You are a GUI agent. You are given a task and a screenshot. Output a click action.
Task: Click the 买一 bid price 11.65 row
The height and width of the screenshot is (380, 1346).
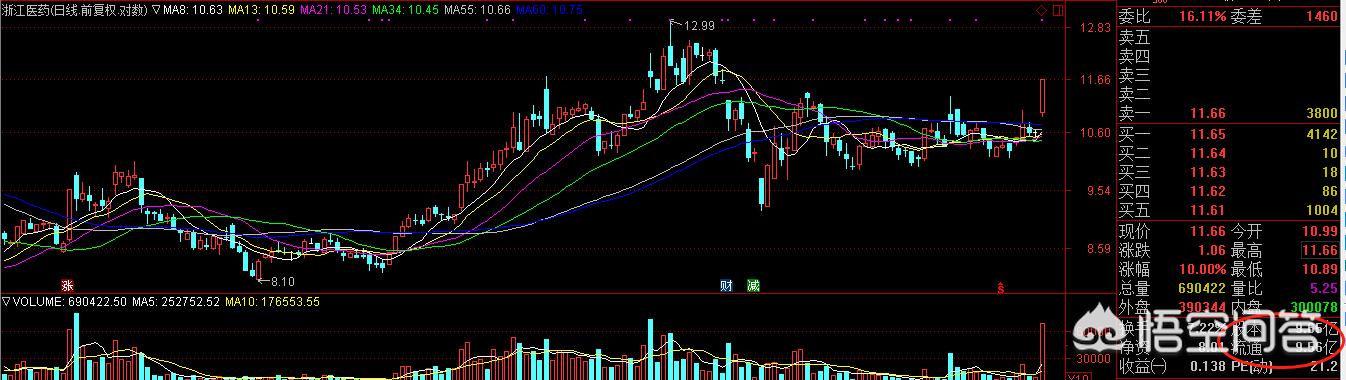(1229, 134)
